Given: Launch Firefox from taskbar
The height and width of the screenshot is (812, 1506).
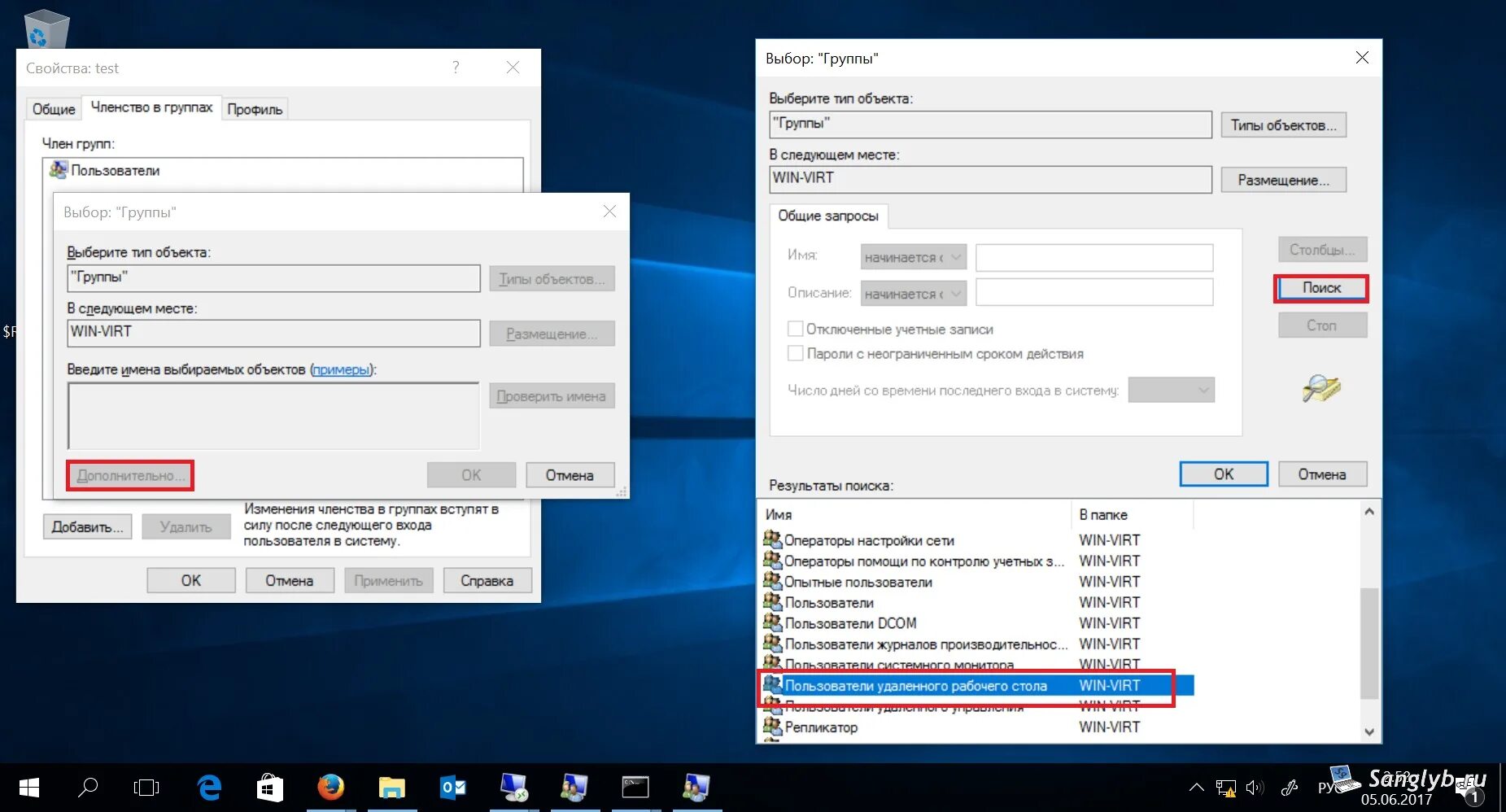Looking at the screenshot, I should 330,788.
